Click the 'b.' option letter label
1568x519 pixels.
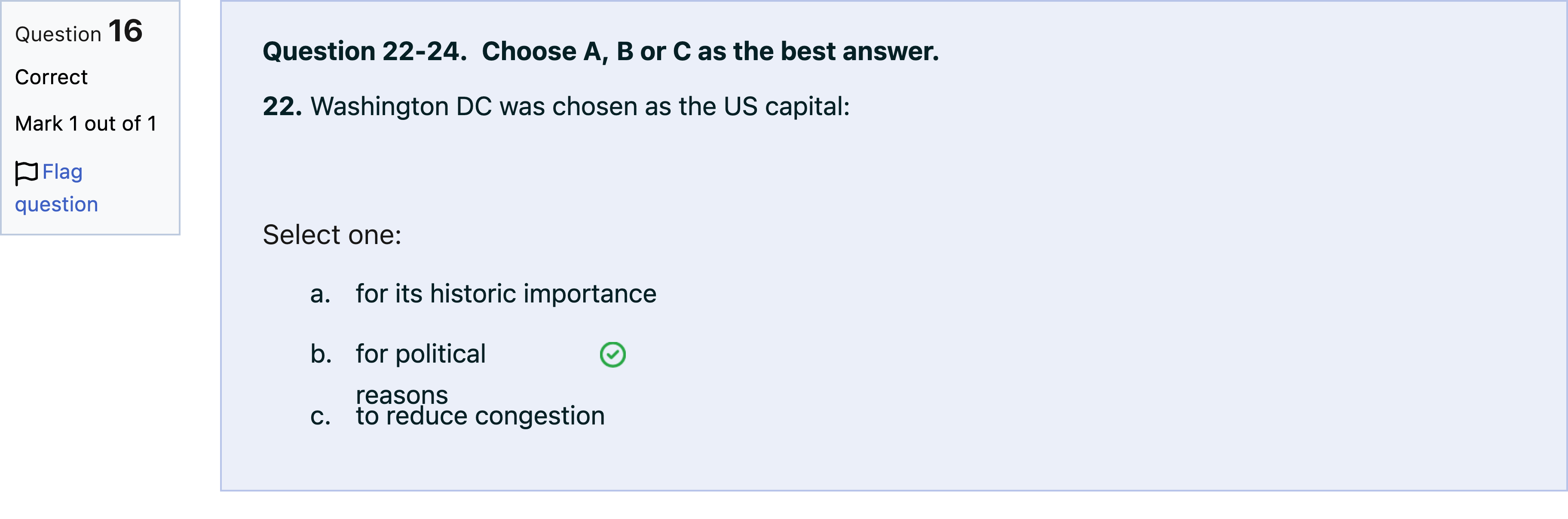coord(321,354)
